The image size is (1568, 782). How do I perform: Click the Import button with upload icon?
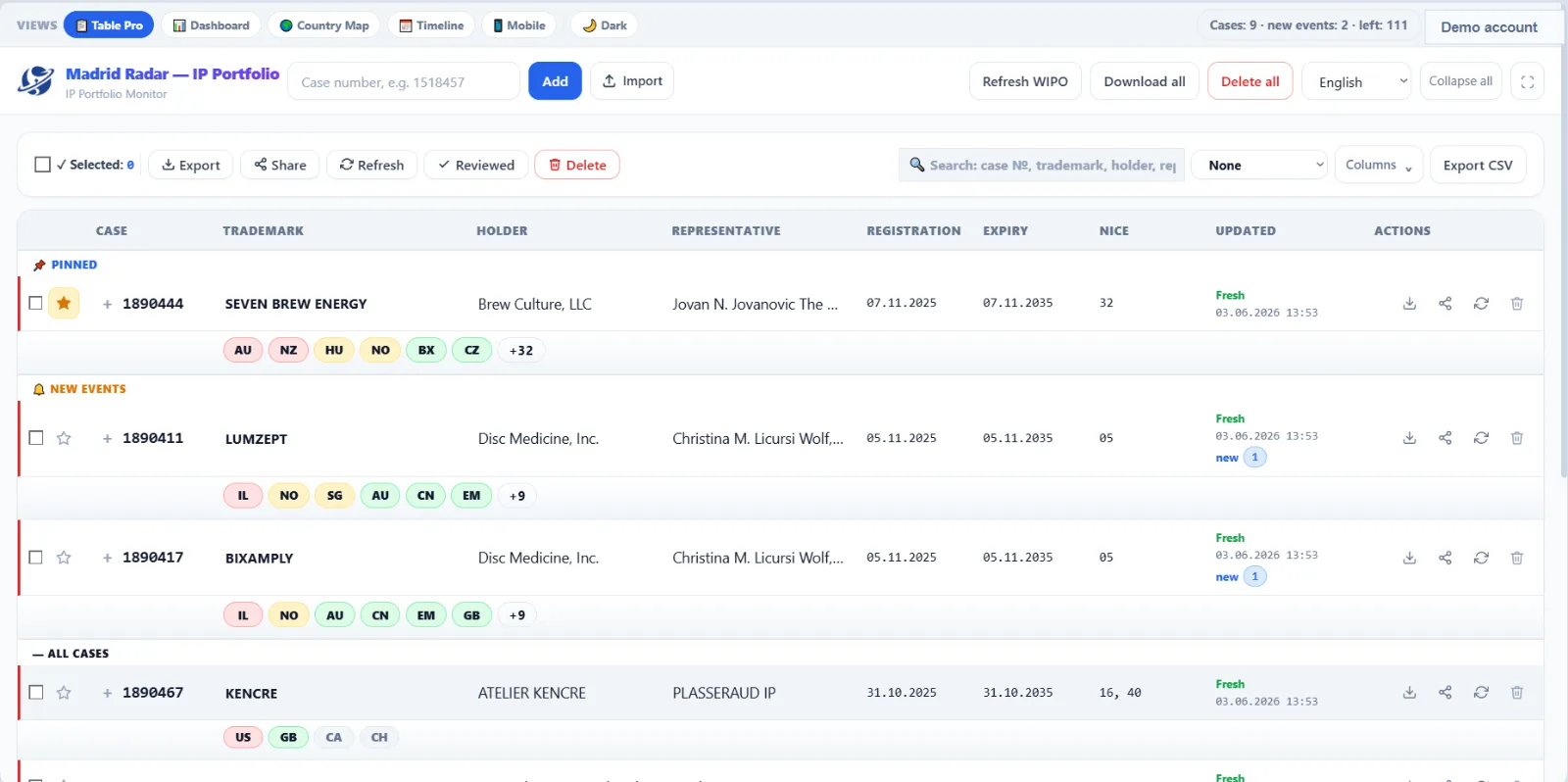coord(632,81)
